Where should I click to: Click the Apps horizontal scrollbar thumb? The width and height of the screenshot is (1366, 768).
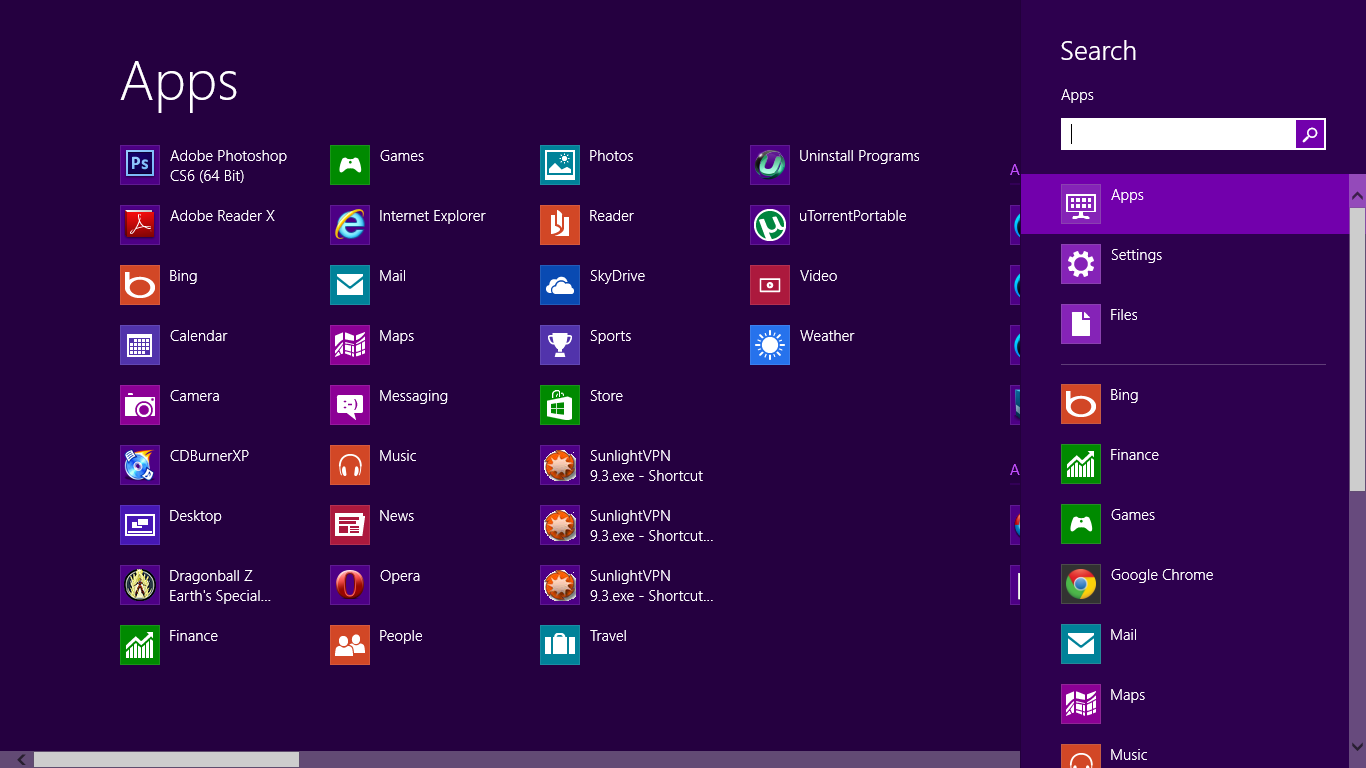tap(166, 760)
